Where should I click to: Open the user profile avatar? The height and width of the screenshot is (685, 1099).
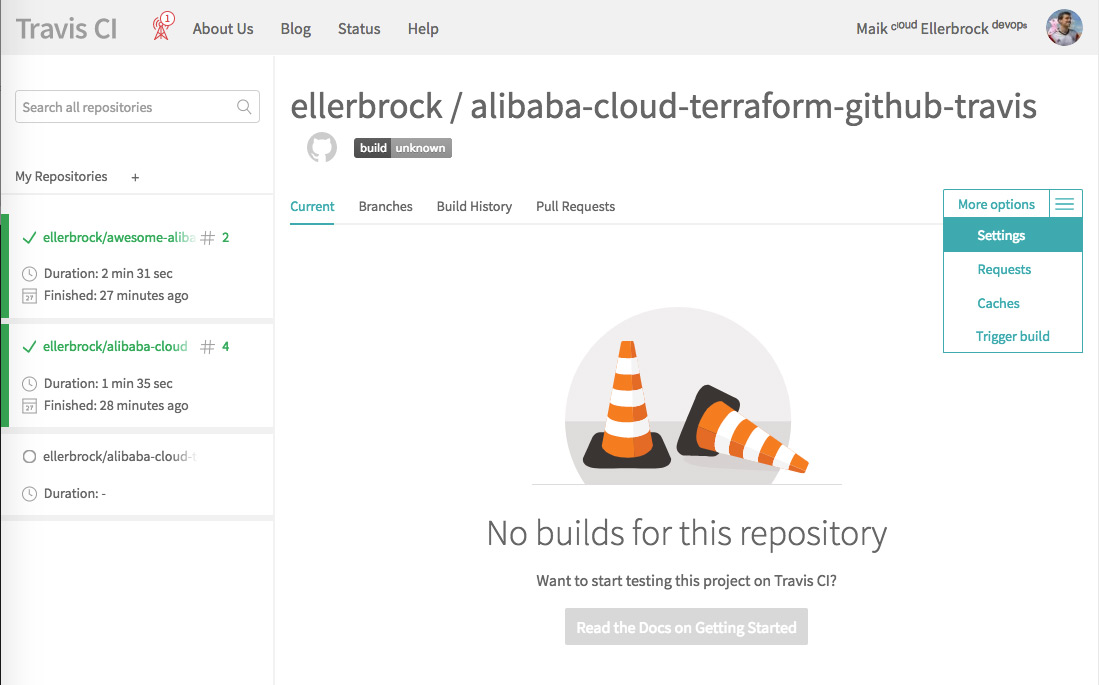pos(1064,28)
